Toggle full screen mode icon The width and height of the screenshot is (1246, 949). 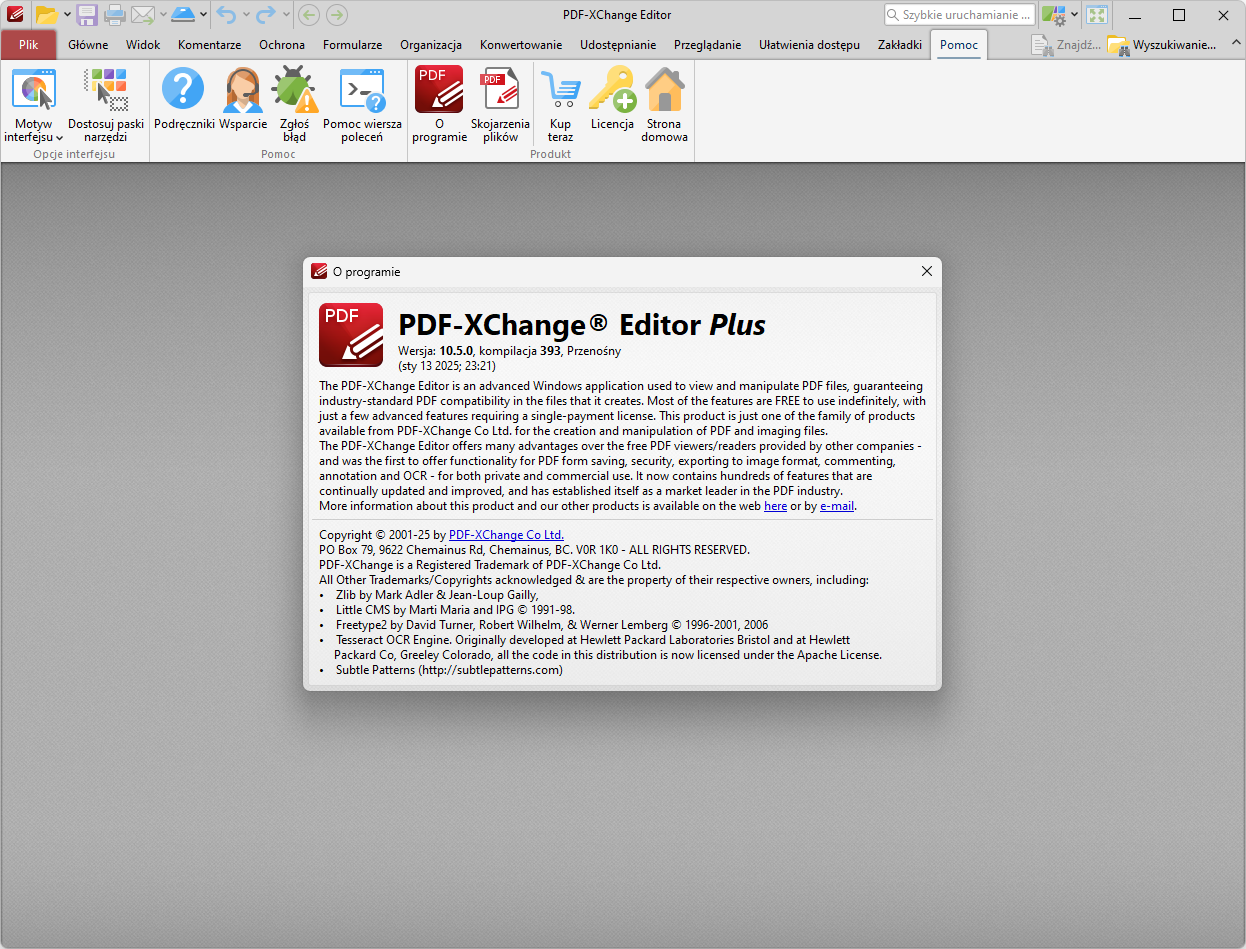coord(1097,15)
